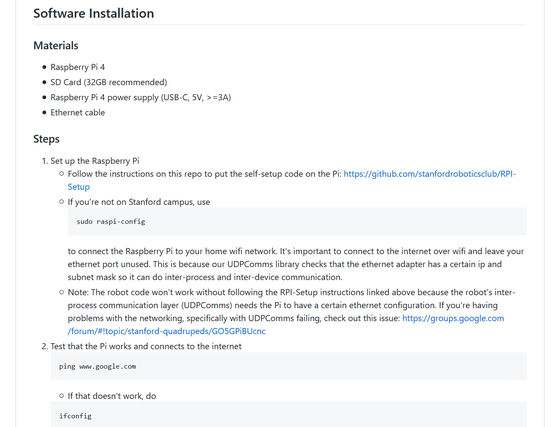Screen dimensions: 560x427
Task: Click the 'Materials' subheading
Action: point(56,46)
